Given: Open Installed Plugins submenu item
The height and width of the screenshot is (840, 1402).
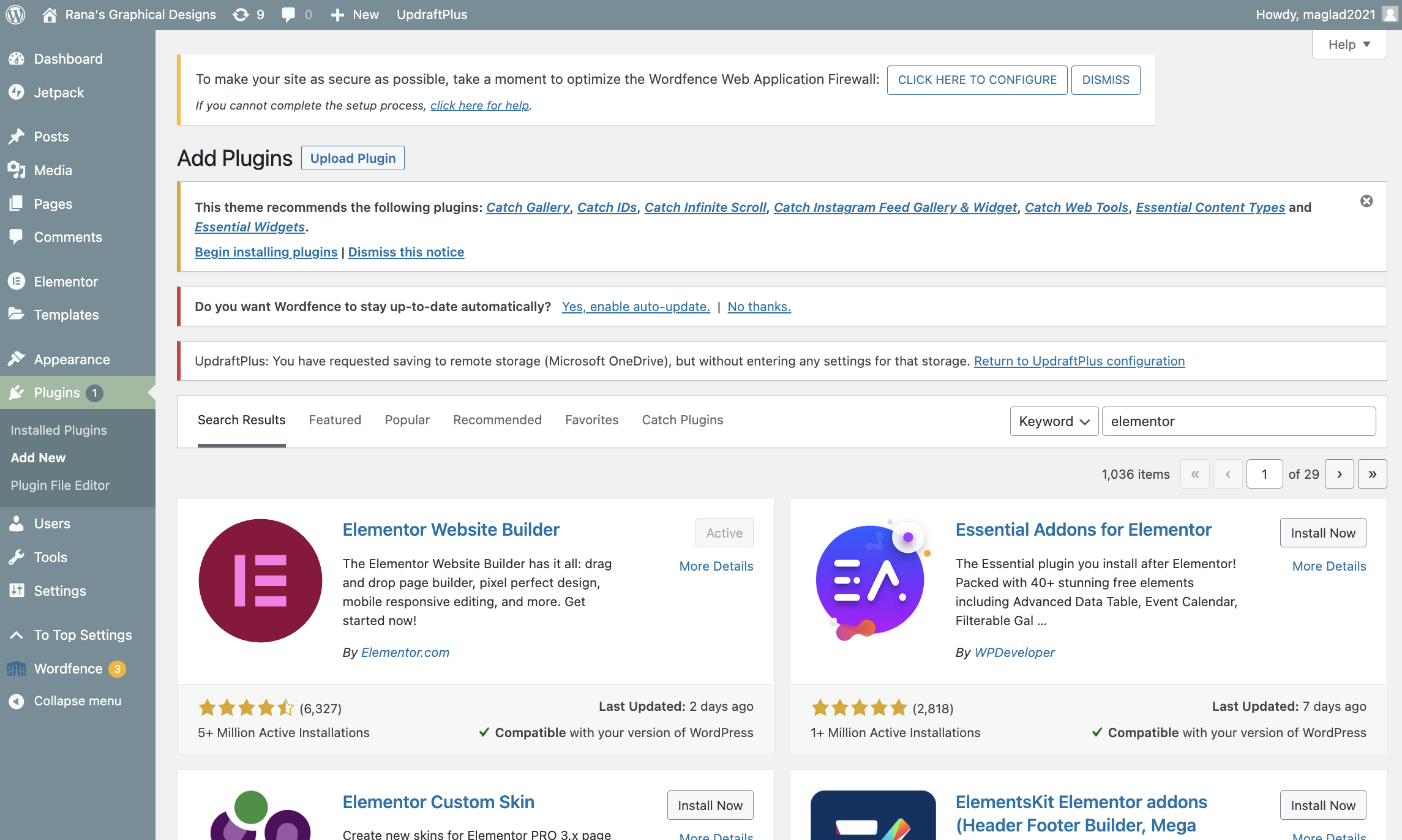Looking at the screenshot, I should click(59, 430).
